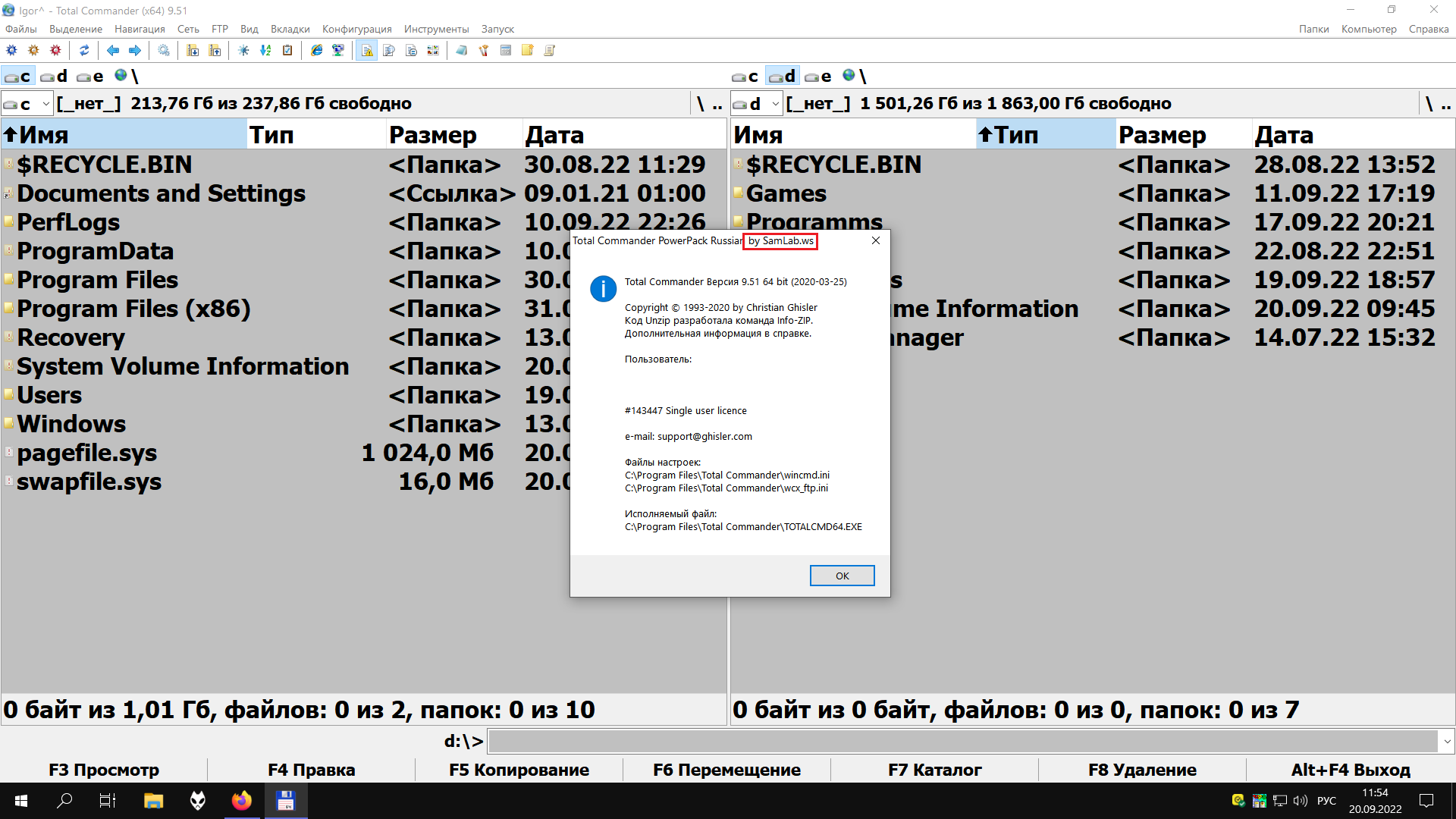
Task: Click the network computers toolbar icon
Action: point(338,51)
